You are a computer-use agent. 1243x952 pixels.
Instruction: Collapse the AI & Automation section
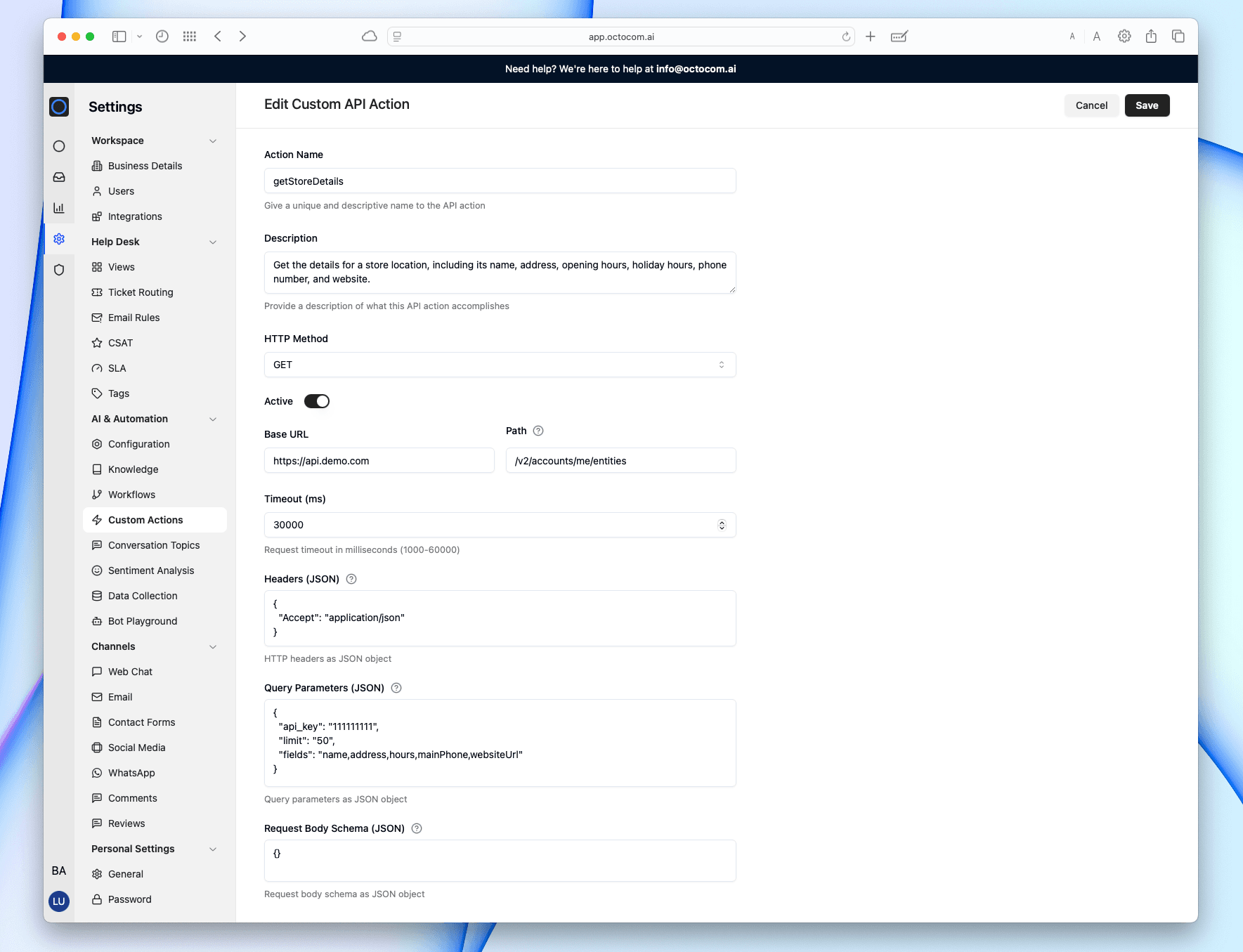coord(213,419)
